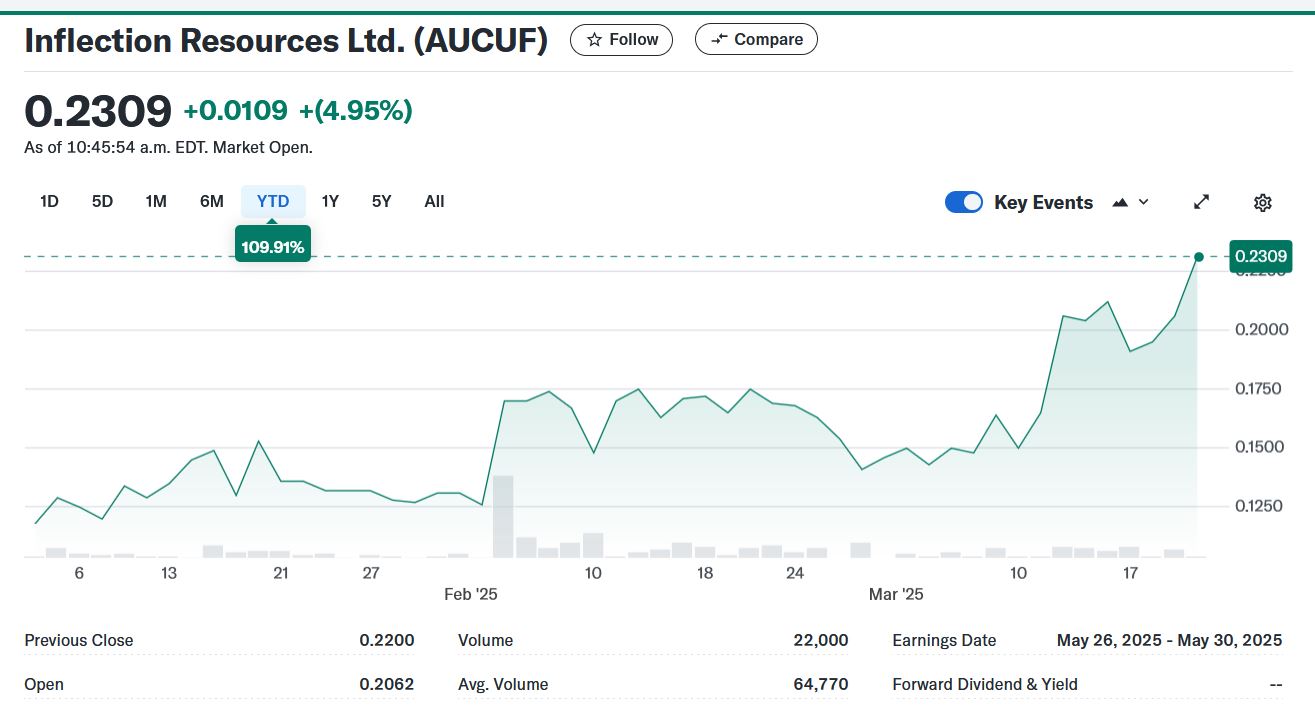Viewport: 1315px width, 714px height.
Task: Select the 1D time range
Action: click(x=49, y=201)
